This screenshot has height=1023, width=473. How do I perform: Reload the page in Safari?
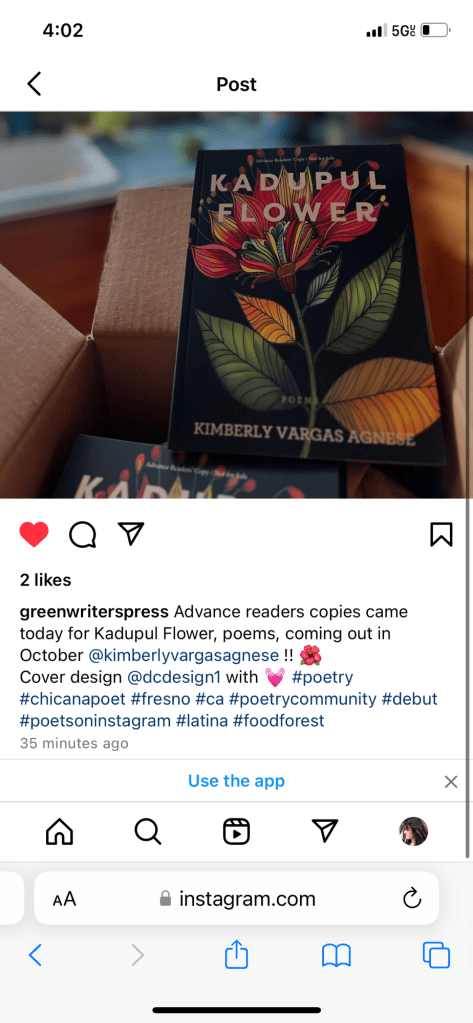(412, 898)
